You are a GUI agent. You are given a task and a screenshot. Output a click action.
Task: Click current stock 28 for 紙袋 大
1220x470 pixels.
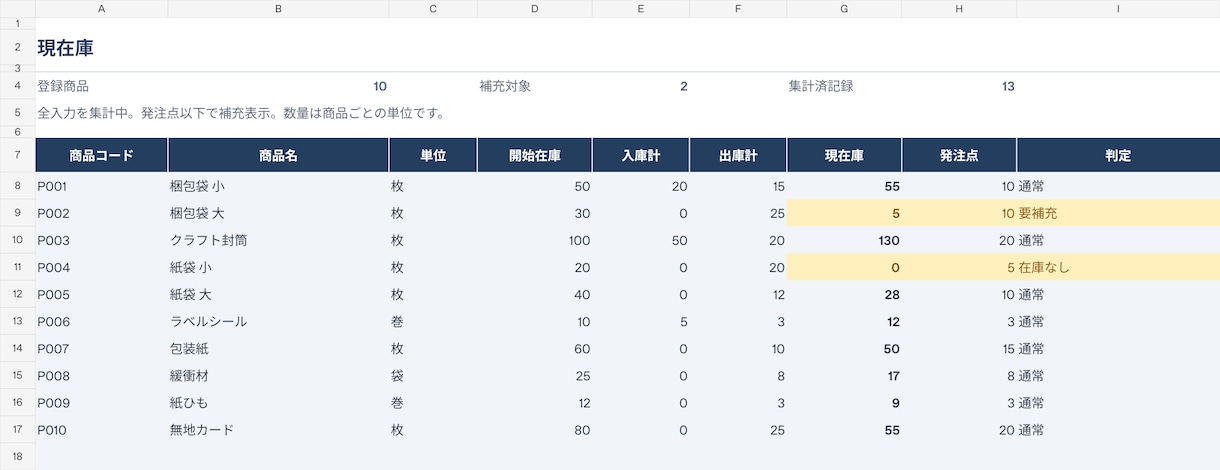tap(892, 294)
